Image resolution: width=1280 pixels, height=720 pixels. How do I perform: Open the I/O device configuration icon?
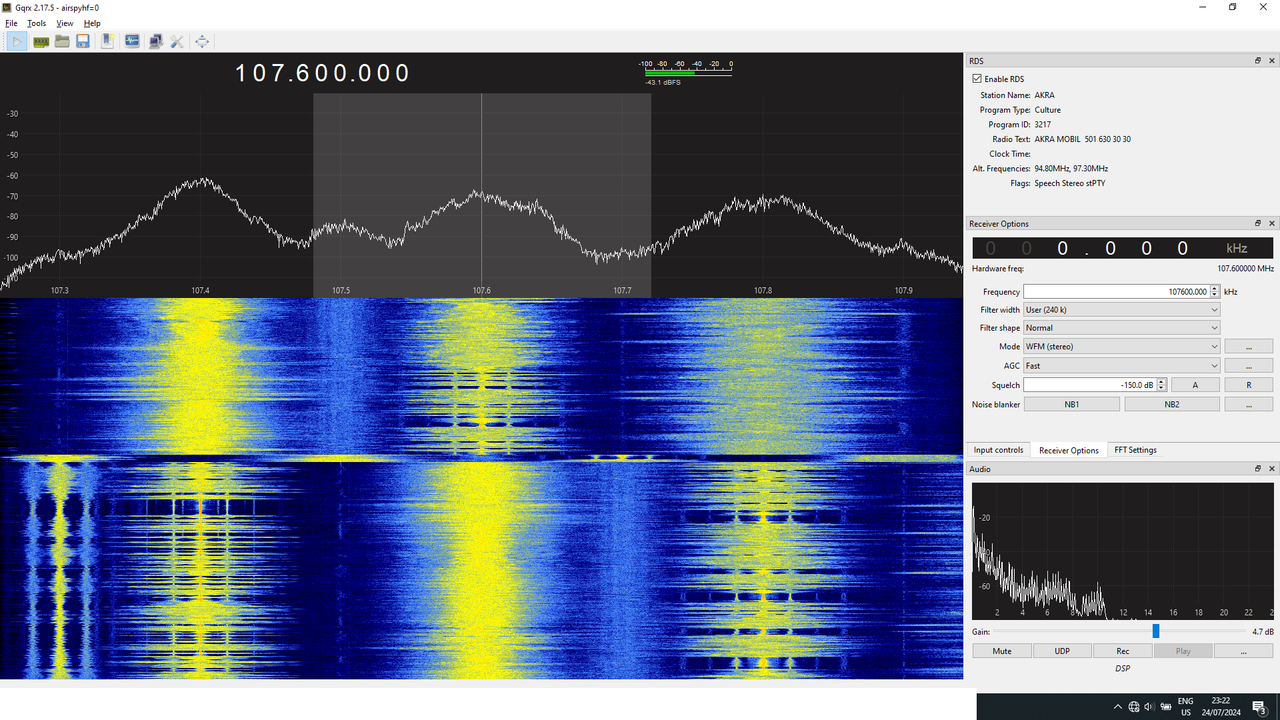click(41, 41)
